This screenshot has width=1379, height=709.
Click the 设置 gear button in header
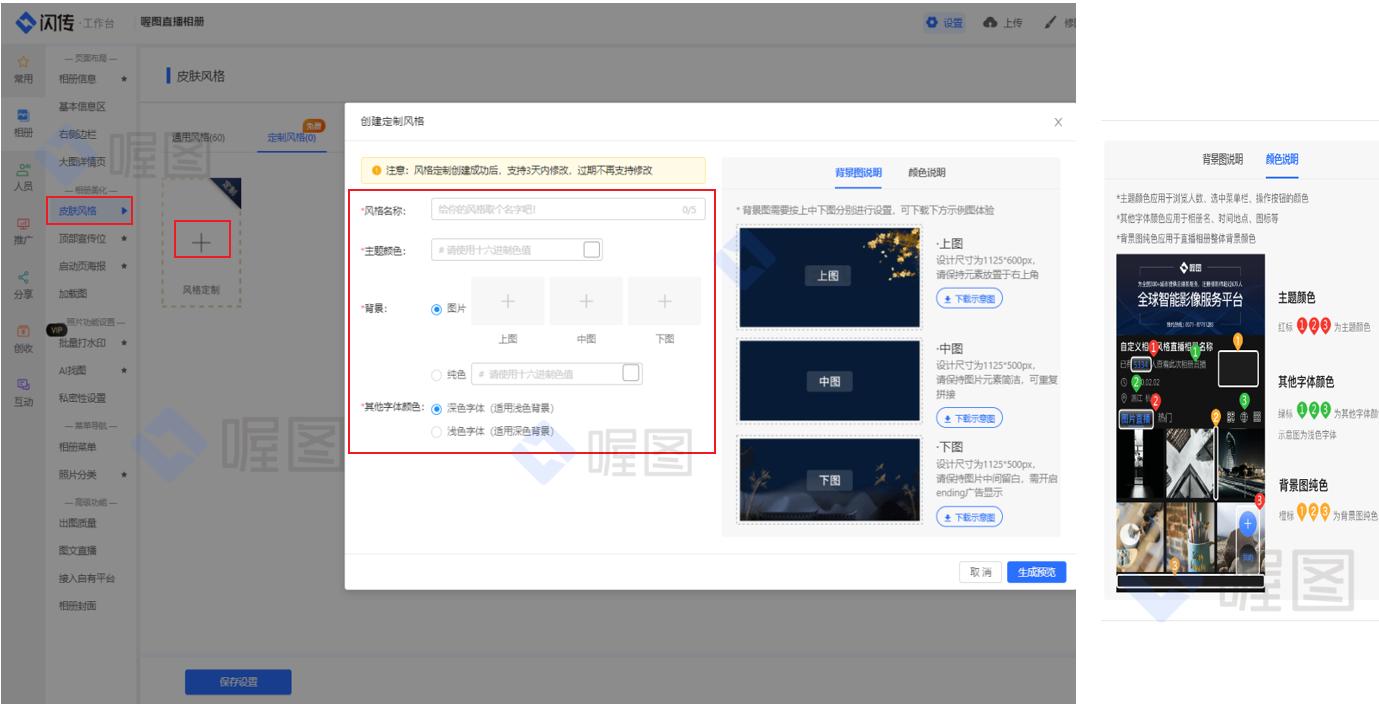(944, 22)
